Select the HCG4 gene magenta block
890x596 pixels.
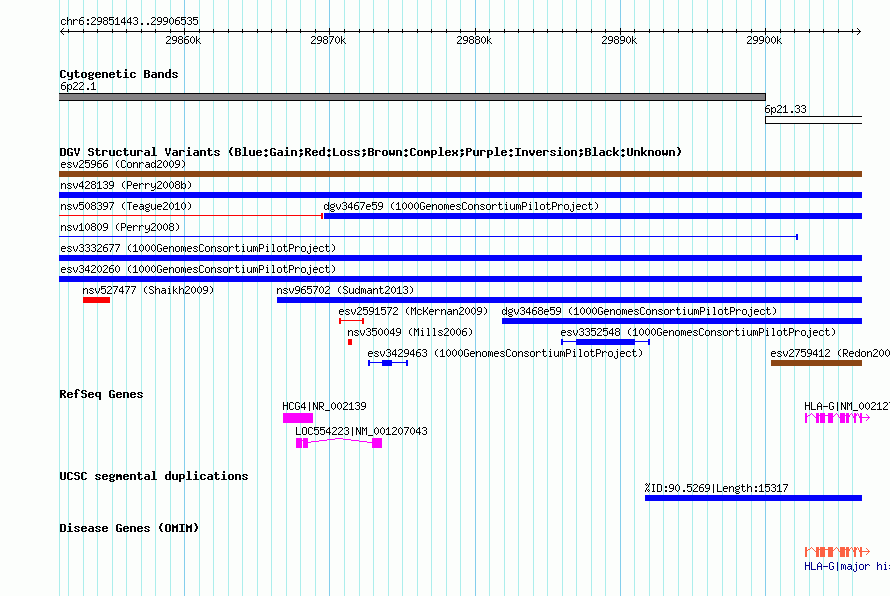(298, 418)
